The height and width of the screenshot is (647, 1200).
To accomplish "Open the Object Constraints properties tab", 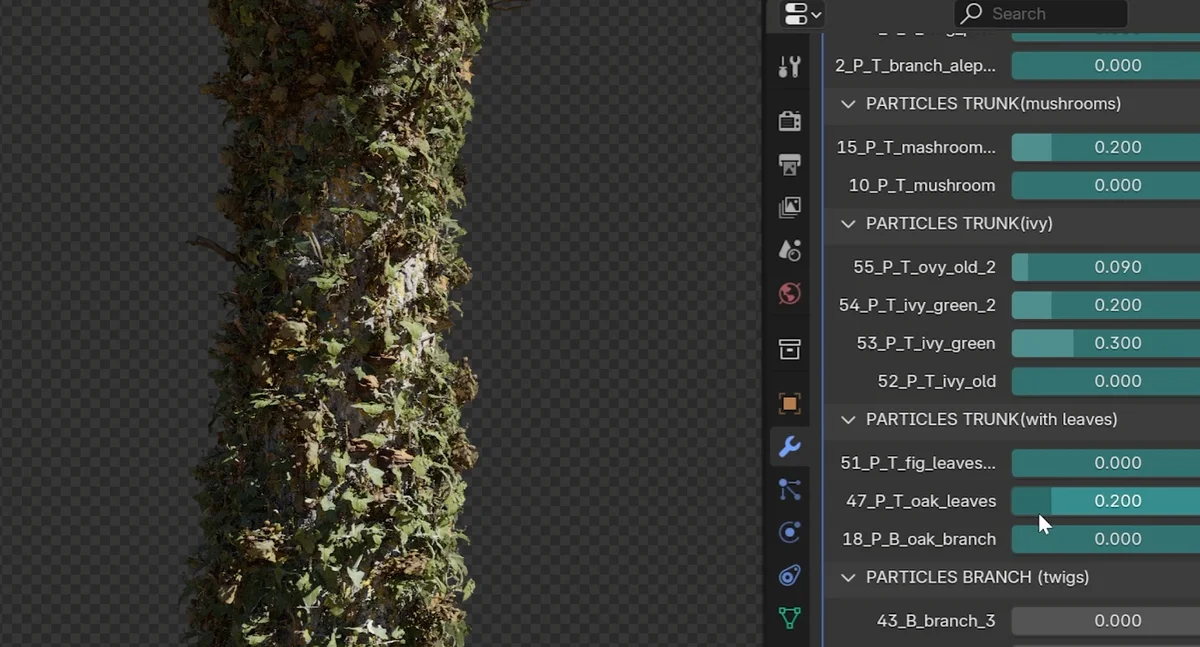I will (x=790, y=575).
